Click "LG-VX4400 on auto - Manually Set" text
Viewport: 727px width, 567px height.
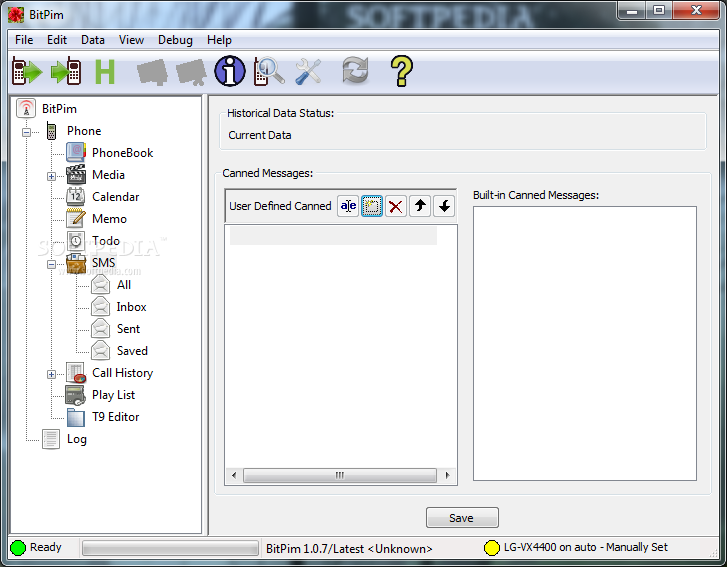(x=586, y=547)
